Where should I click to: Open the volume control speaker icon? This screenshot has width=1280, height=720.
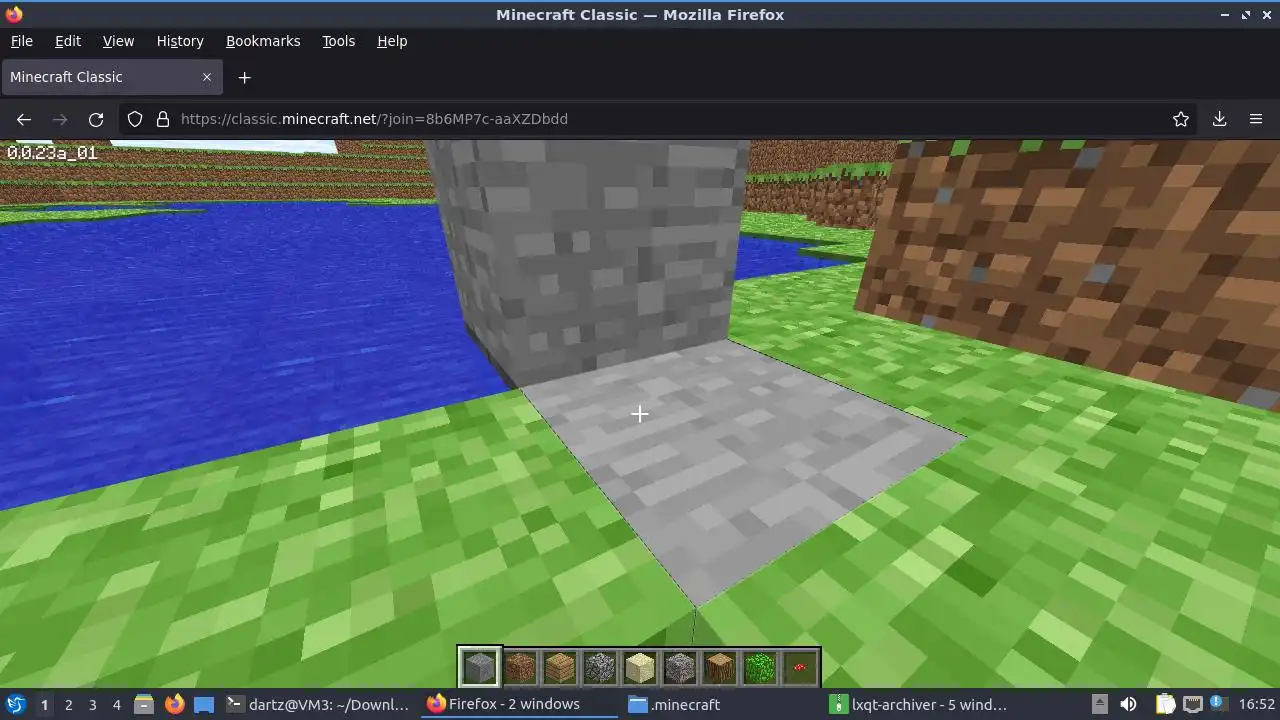[1128, 704]
